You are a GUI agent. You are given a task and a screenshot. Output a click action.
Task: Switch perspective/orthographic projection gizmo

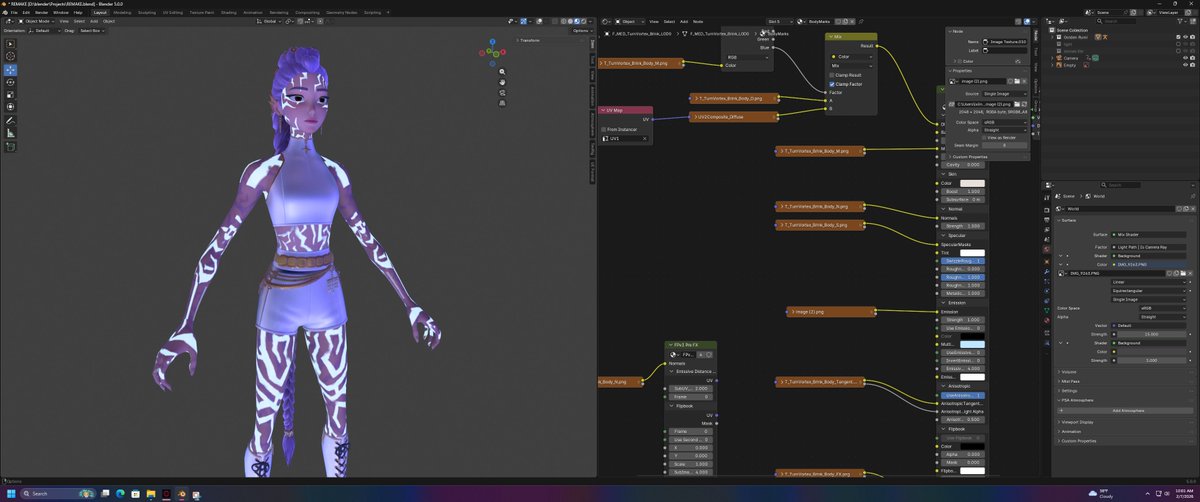coord(501,105)
